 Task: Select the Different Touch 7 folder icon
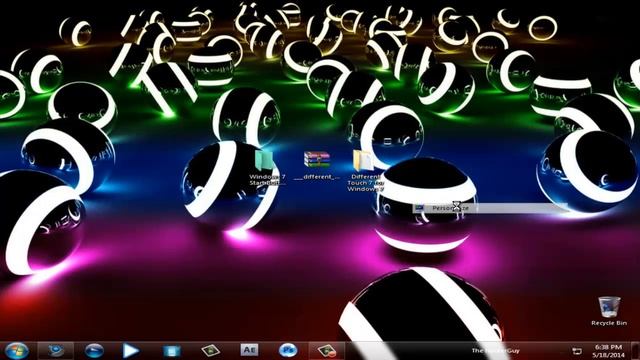pyautogui.click(x=365, y=171)
